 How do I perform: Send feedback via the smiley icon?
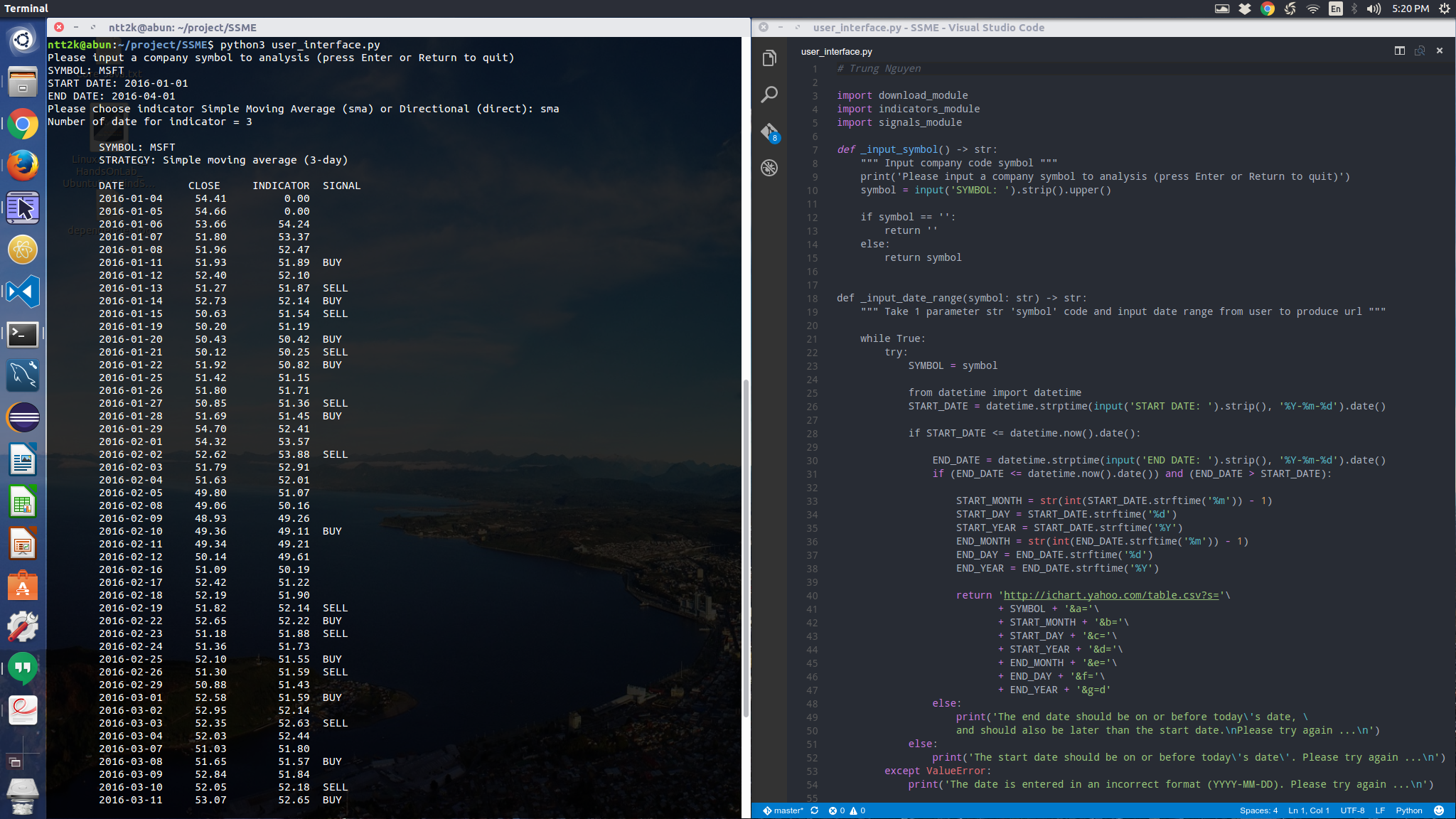click(x=1439, y=810)
